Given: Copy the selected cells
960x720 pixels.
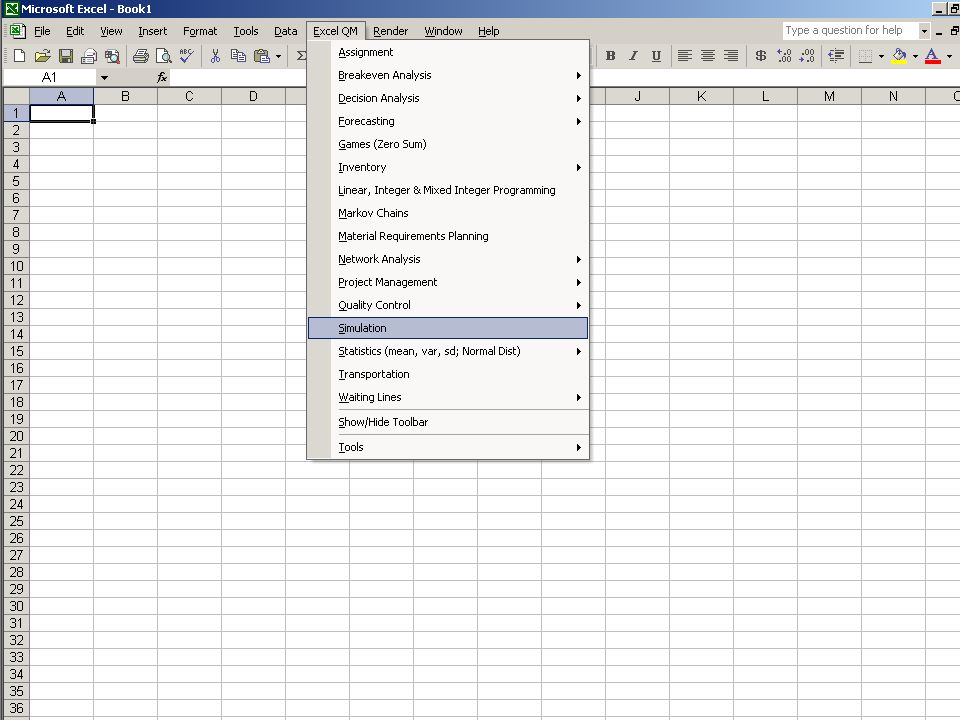Looking at the screenshot, I should click(x=238, y=56).
